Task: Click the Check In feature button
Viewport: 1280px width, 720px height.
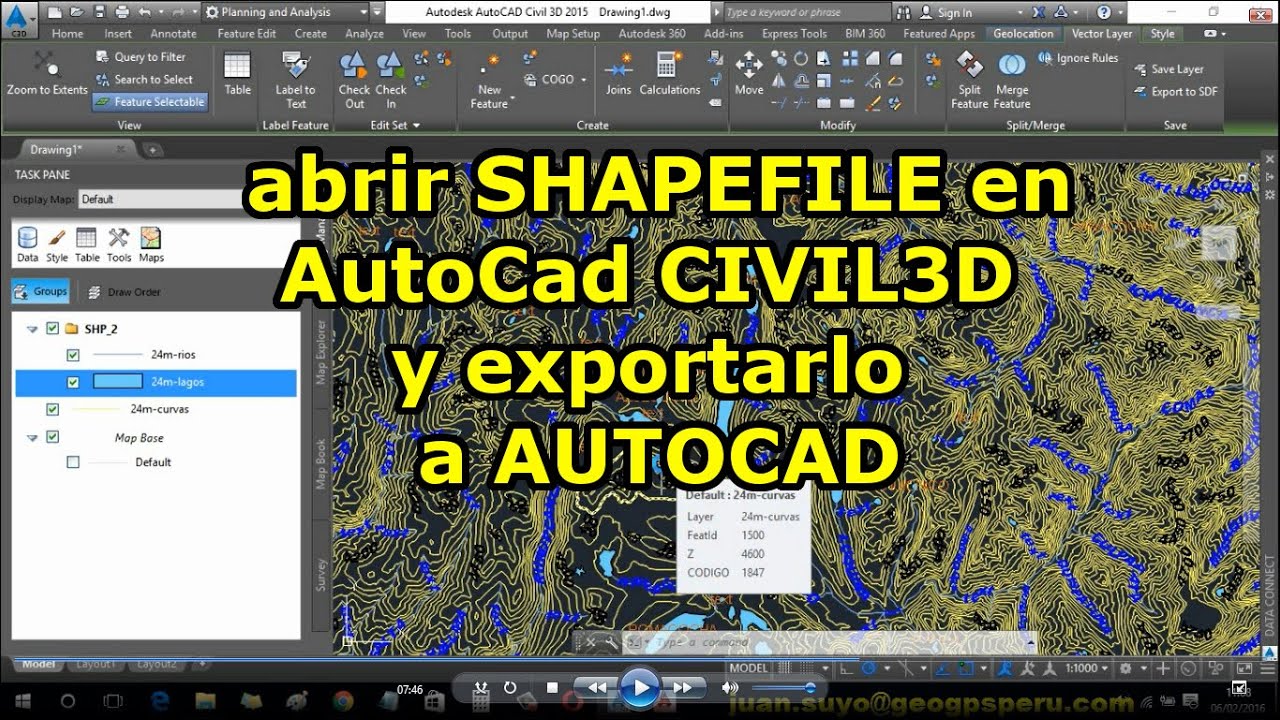Action: 391,80
